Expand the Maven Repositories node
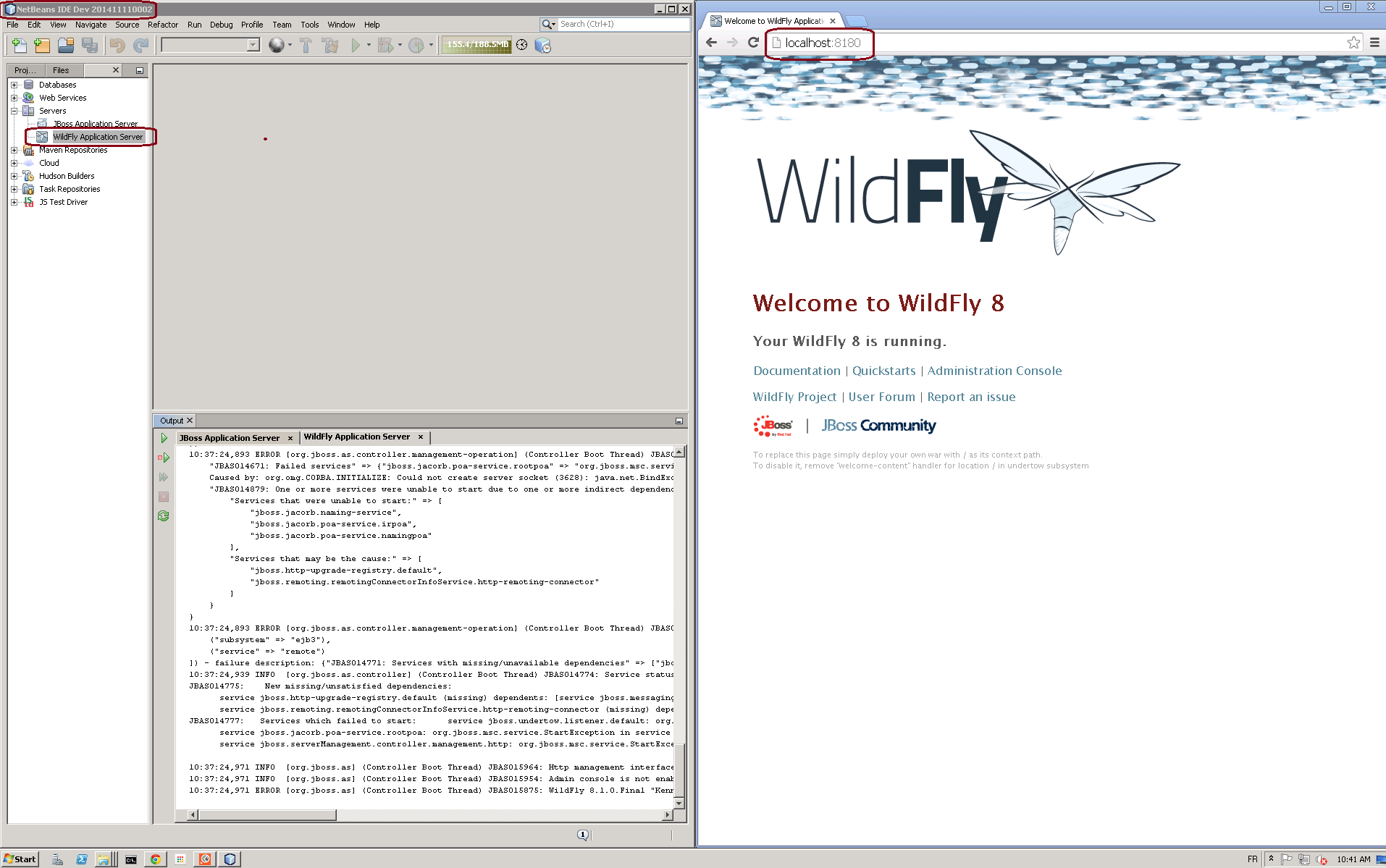The width and height of the screenshot is (1386, 868). 14,150
